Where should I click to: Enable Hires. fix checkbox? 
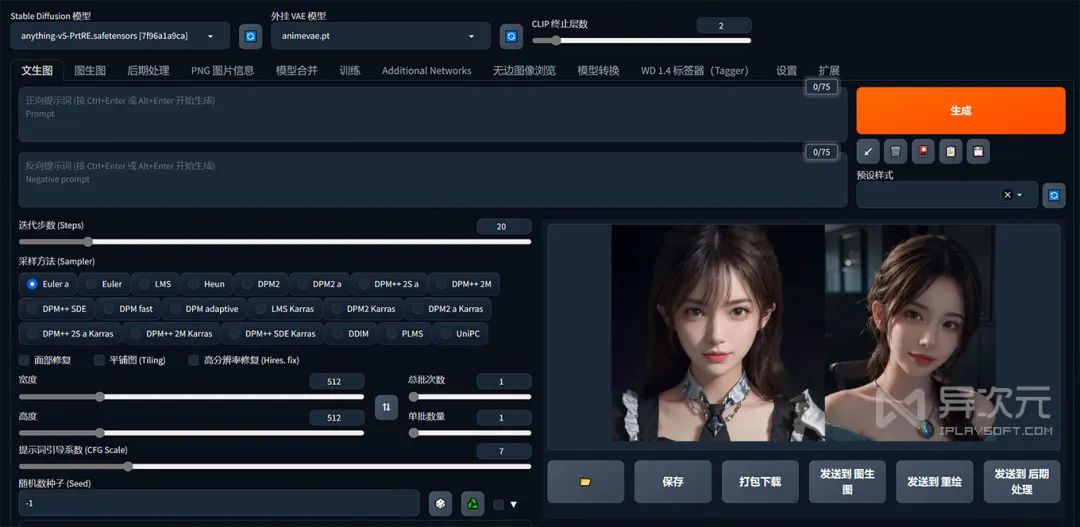point(194,360)
